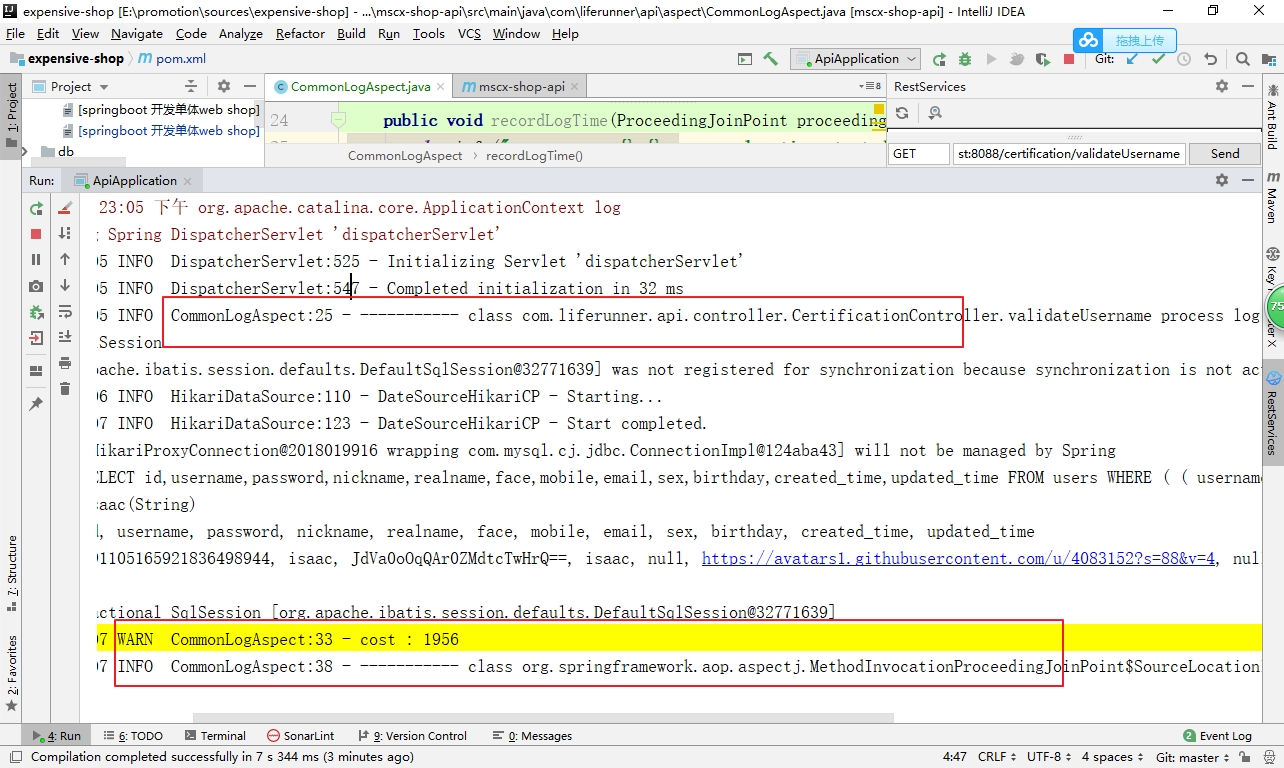Change the UTF-8 file encoding
The width and height of the screenshot is (1284, 768).
tap(1048, 757)
